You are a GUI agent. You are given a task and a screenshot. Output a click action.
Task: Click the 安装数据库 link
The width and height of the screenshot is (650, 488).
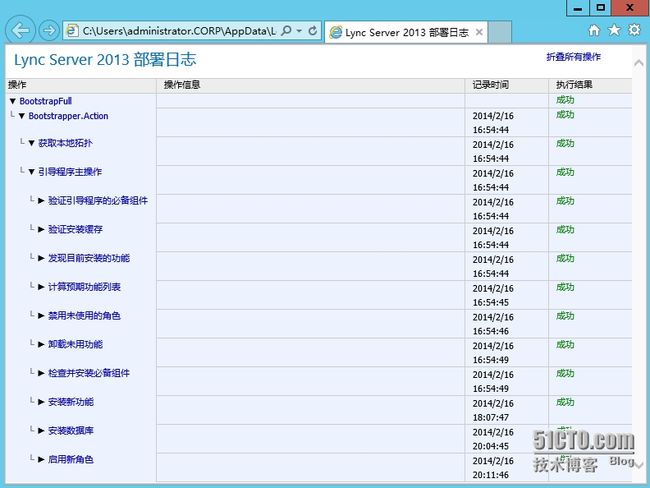coord(70,430)
